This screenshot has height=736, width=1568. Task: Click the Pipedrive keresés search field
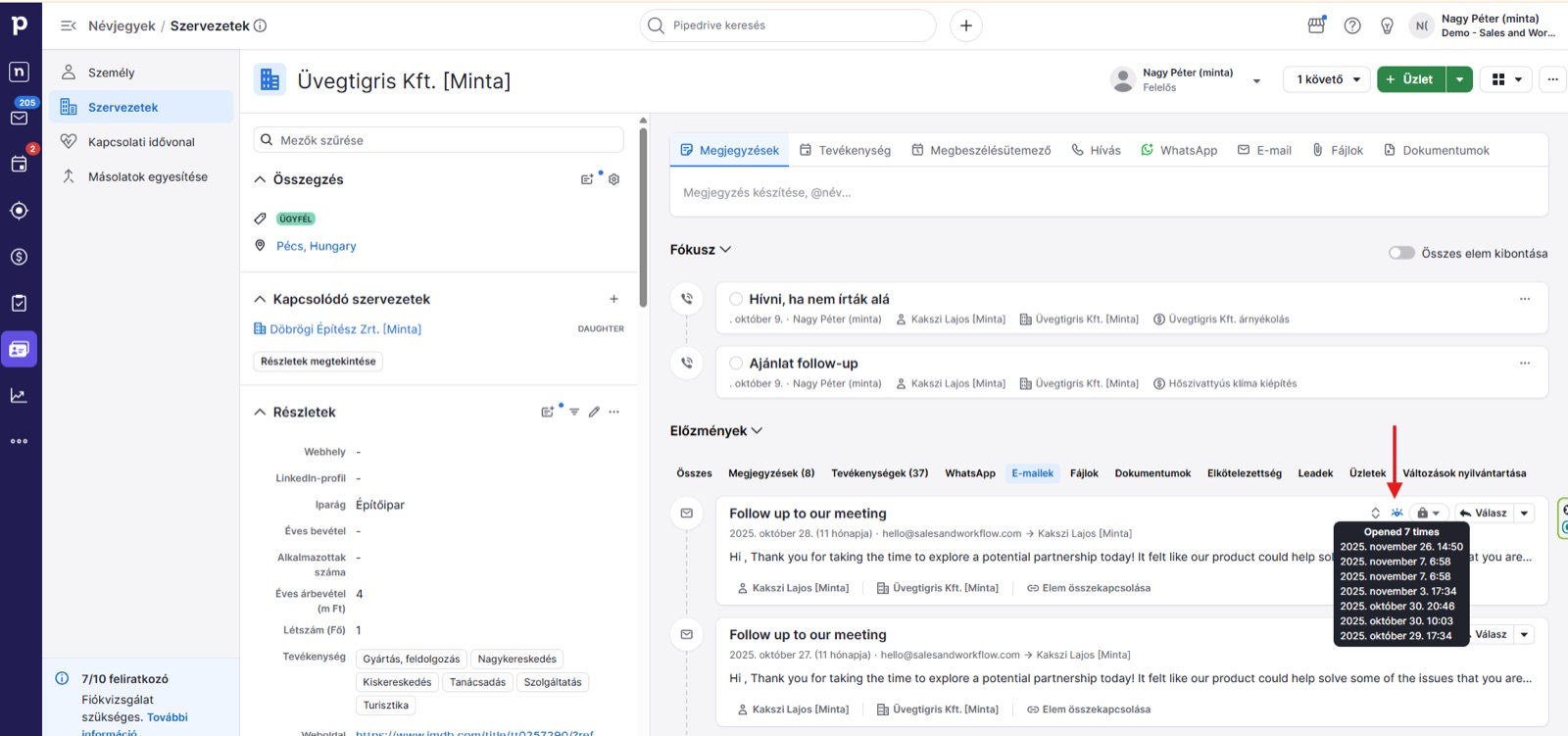pos(788,25)
